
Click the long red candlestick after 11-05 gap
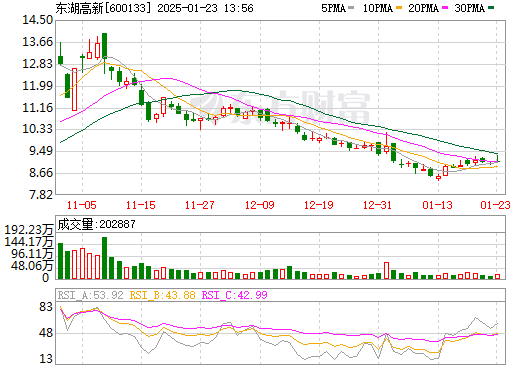coord(75,89)
